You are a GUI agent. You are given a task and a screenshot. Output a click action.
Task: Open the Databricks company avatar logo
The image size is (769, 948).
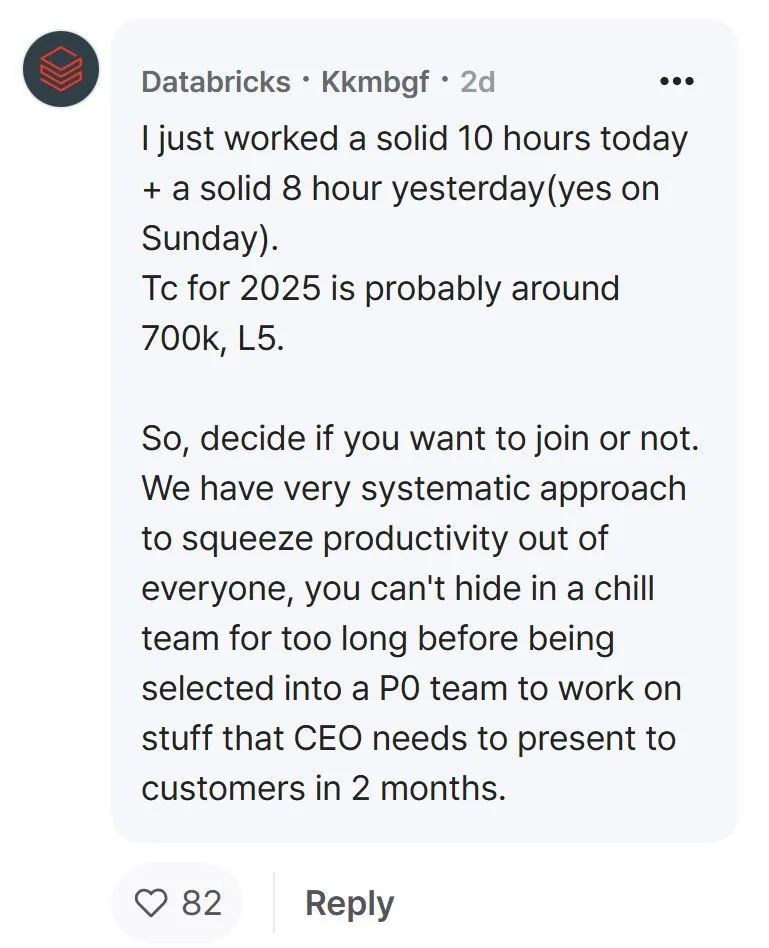tap(61, 69)
